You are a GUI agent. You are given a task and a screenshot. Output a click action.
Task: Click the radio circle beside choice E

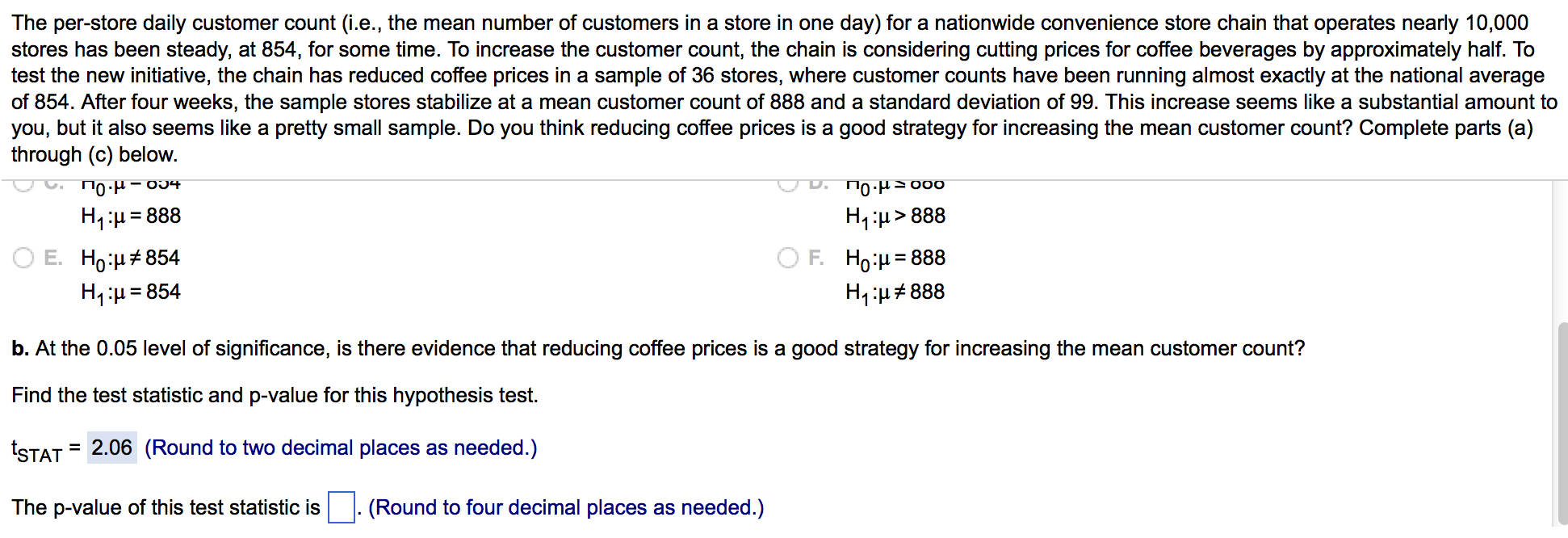pyautogui.click(x=23, y=258)
